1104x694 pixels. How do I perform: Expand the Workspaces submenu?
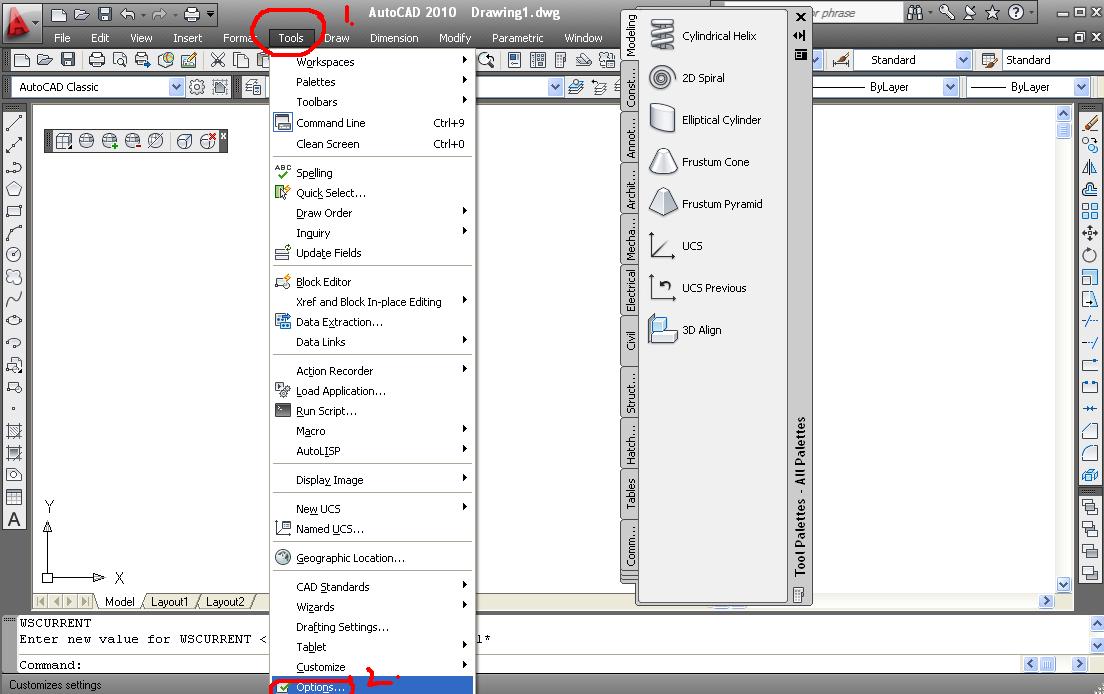[x=372, y=62]
